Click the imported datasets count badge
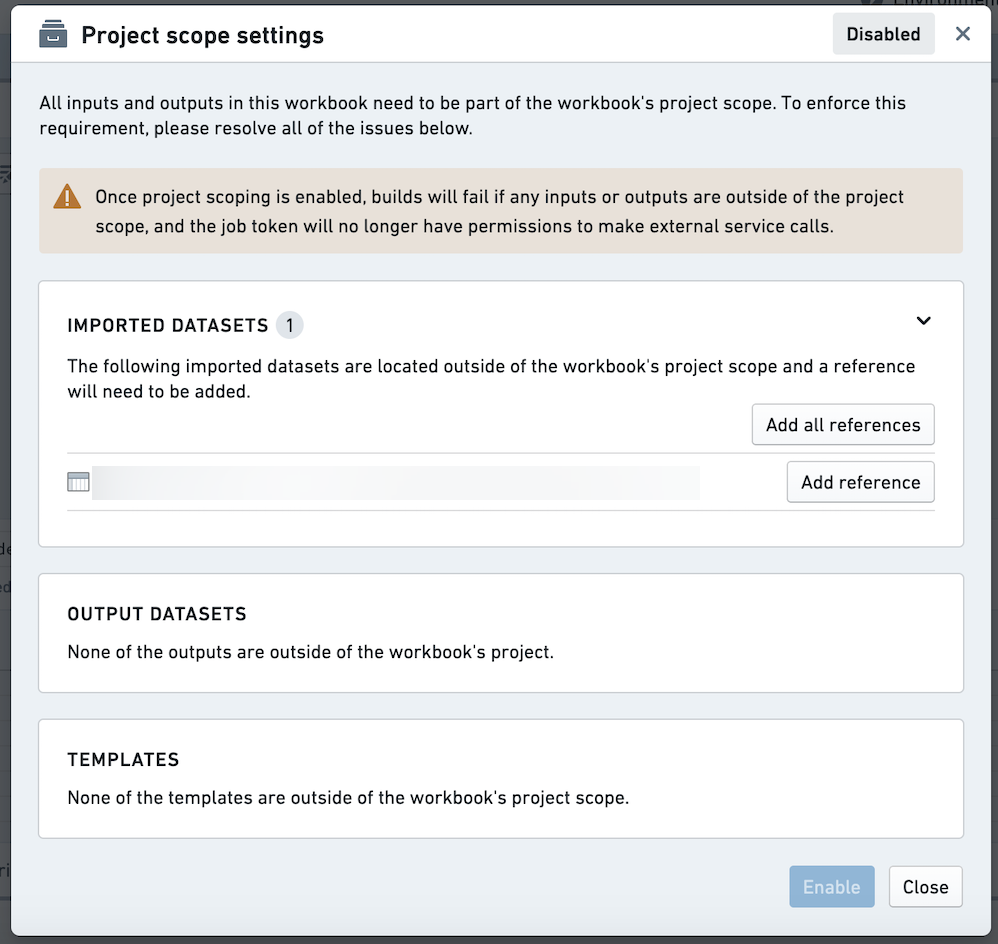This screenshot has width=998, height=944. tap(290, 325)
